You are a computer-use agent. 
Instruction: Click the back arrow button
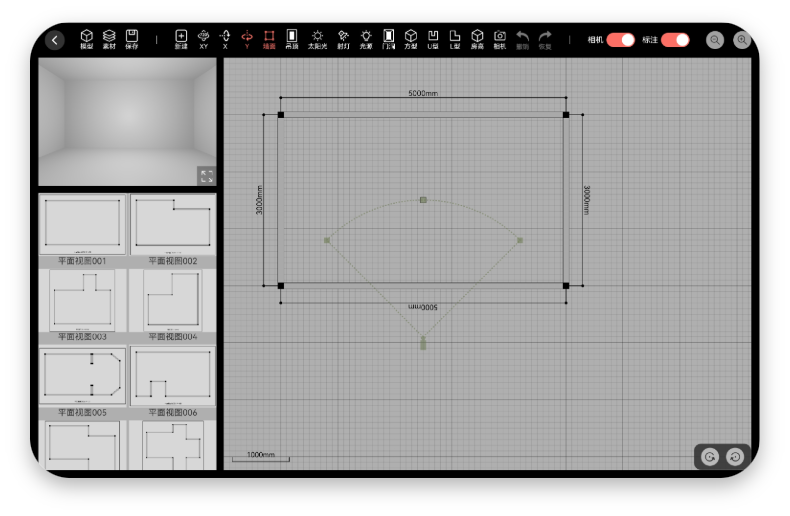pyautogui.click(x=55, y=40)
